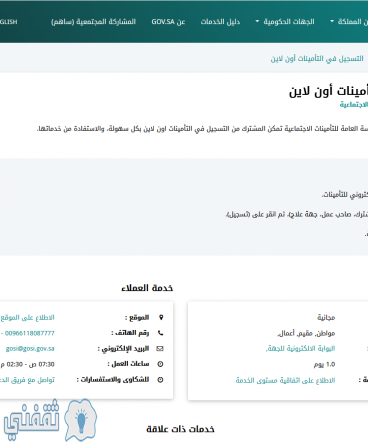Click the البريد الإلكتروني : label
The image size is (368, 445).
pyautogui.click(x=123, y=349)
